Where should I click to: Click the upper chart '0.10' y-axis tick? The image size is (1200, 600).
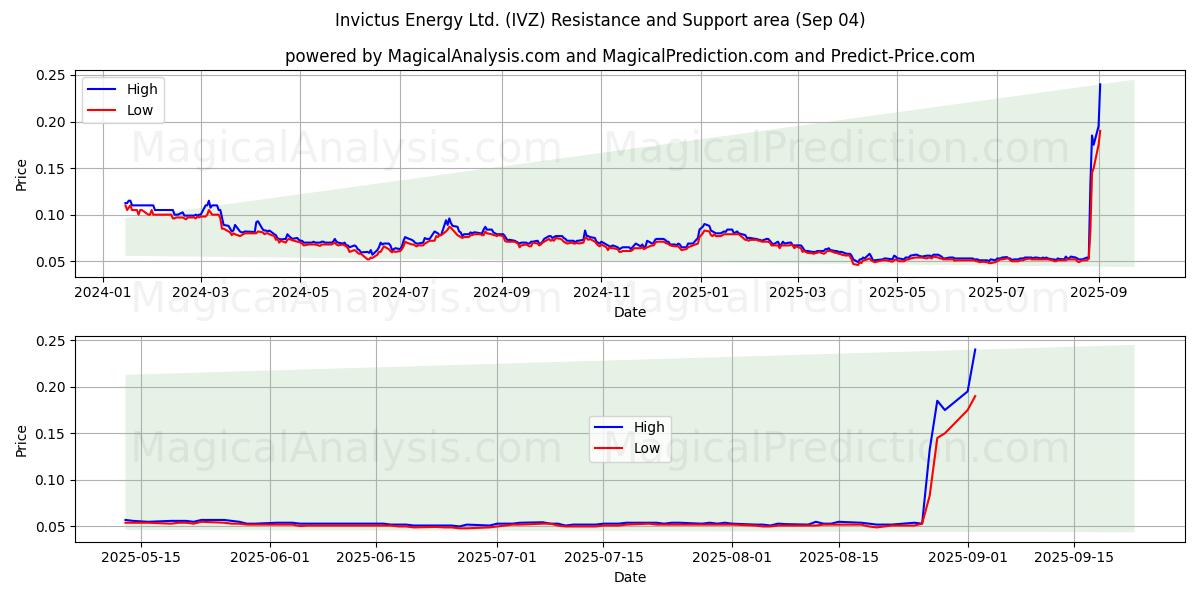(x=52, y=215)
